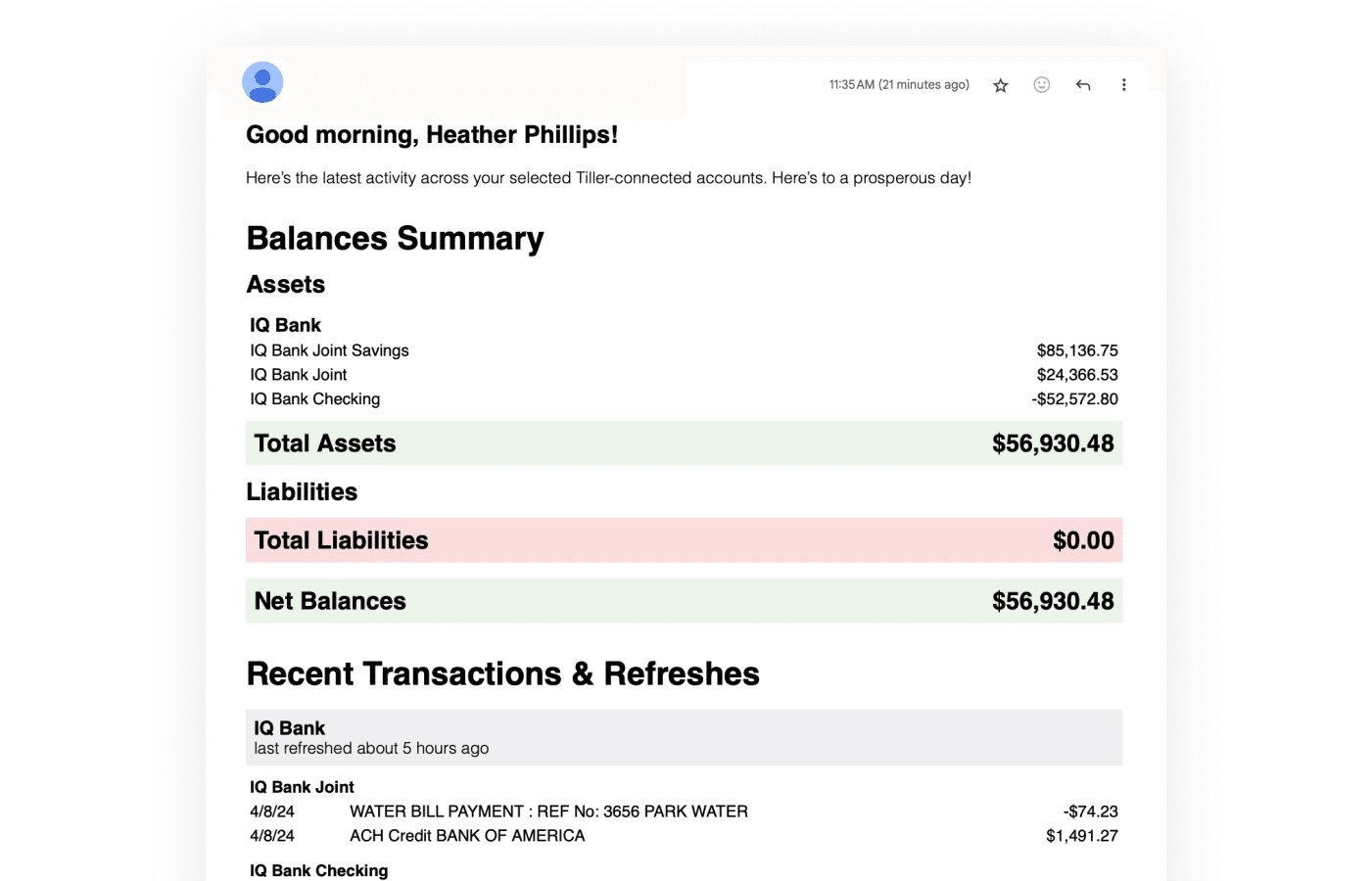Select the 'IQ Bank Joint Savings' row label

pos(329,350)
